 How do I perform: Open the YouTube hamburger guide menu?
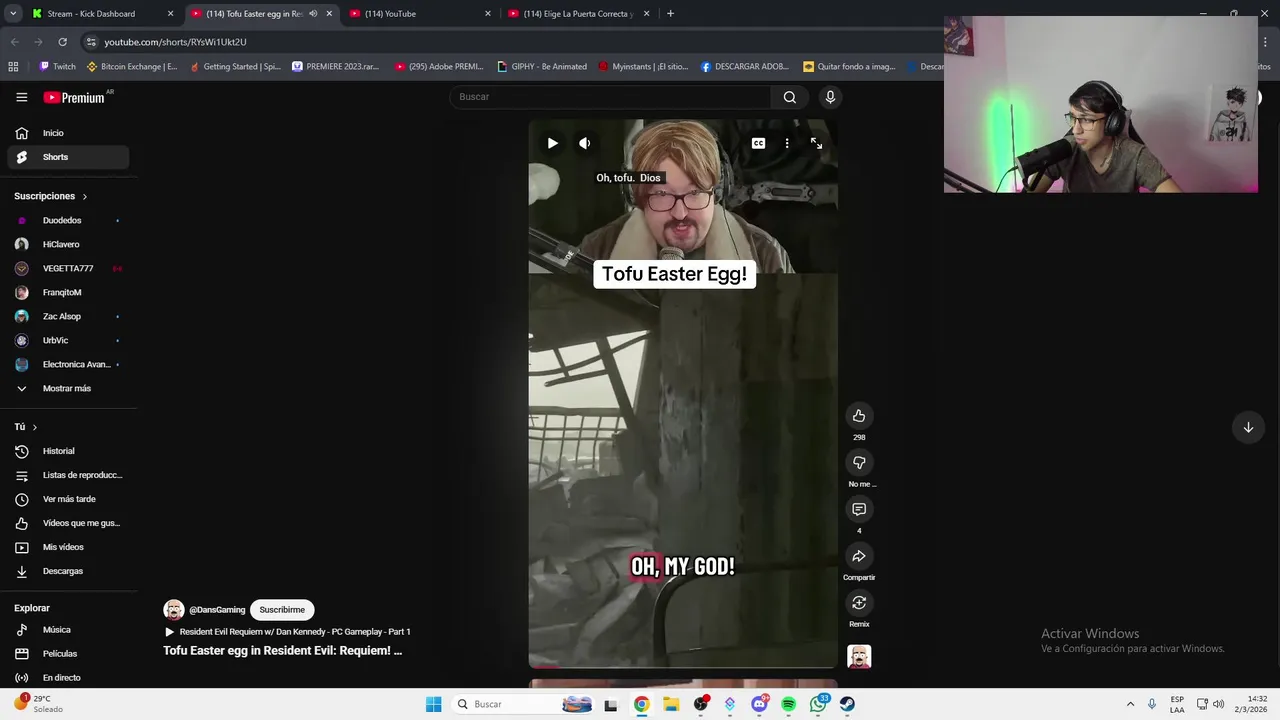[x=21, y=97]
